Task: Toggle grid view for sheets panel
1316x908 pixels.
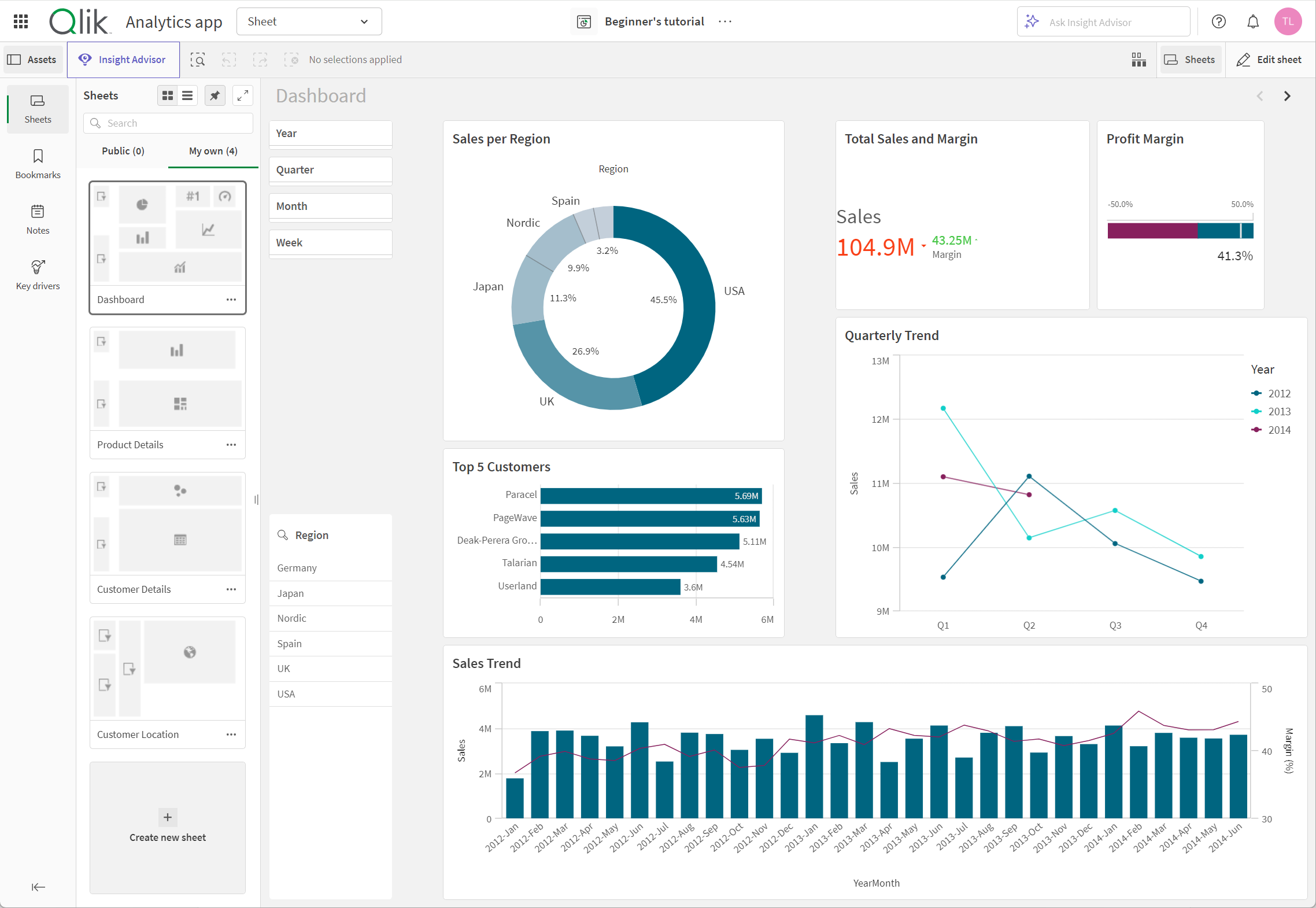Action: pyautogui.click(x=164, y=96)
